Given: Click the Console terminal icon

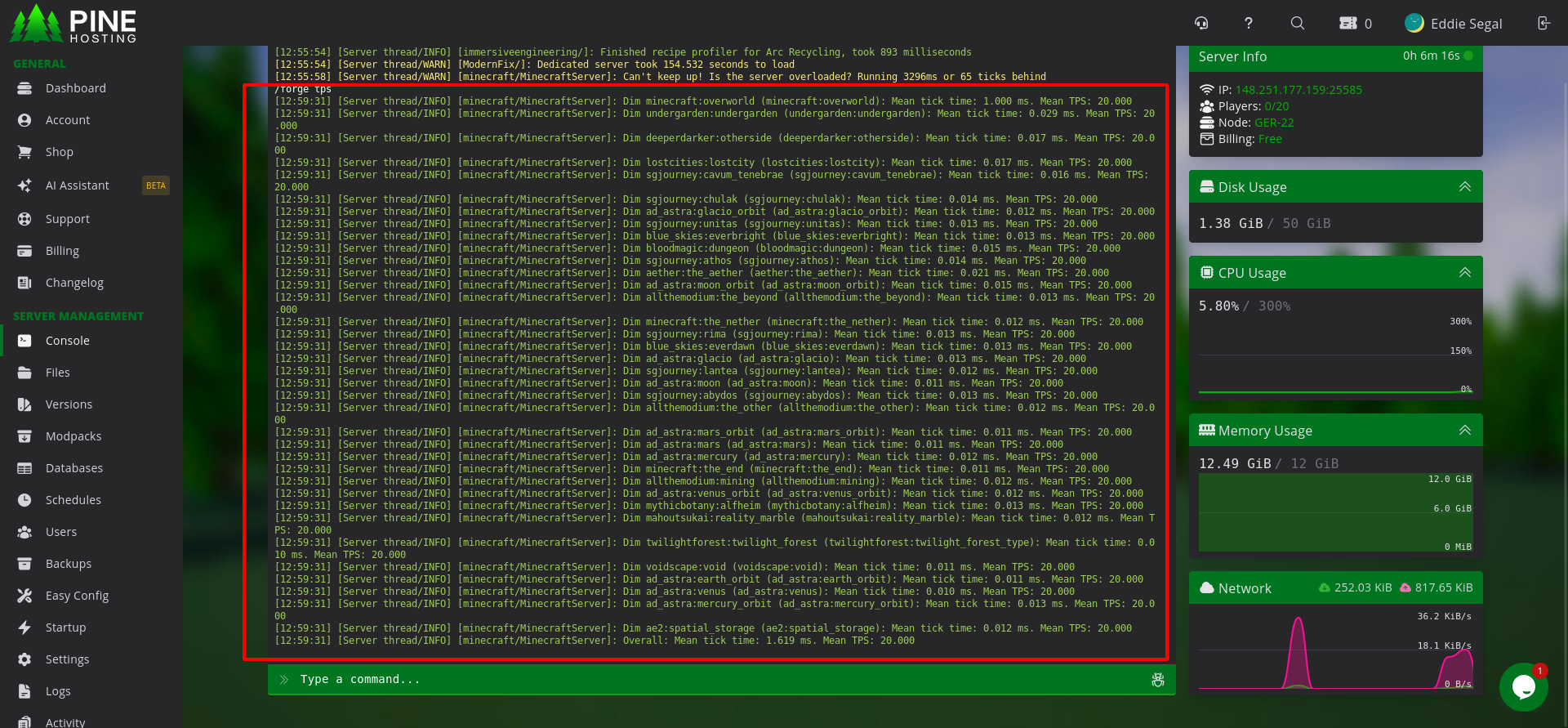Looking at the screenshot, I should tap(24, 341).
